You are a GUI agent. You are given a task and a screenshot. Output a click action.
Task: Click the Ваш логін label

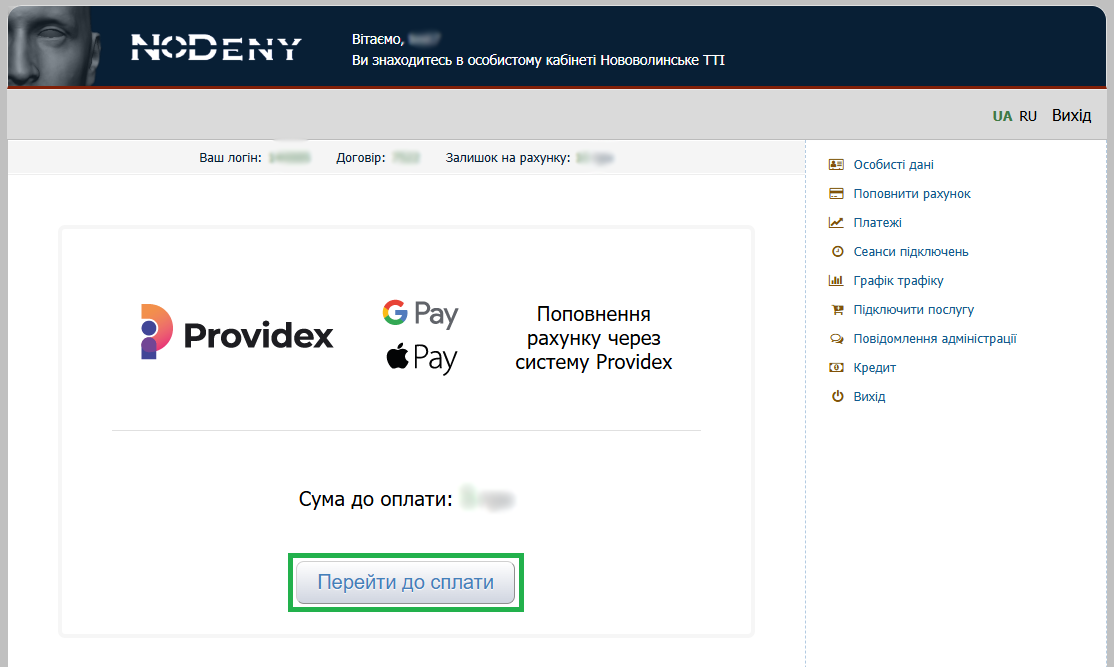coord(230,158)
